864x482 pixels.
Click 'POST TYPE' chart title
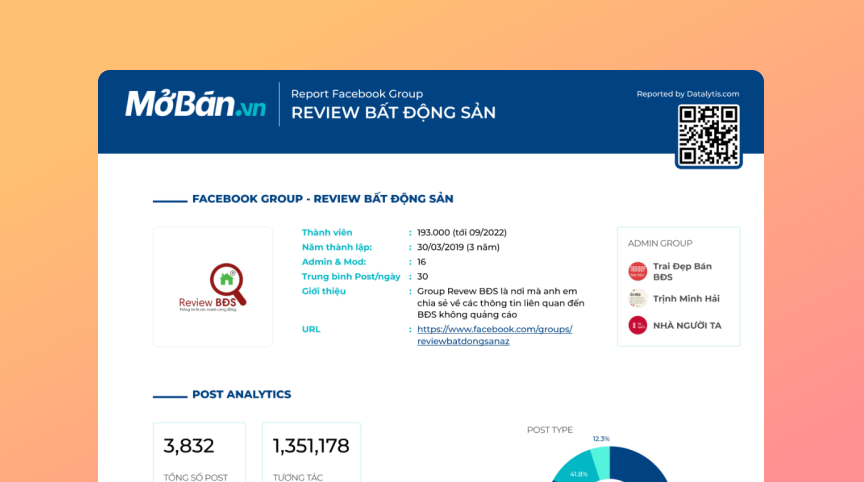549,430
